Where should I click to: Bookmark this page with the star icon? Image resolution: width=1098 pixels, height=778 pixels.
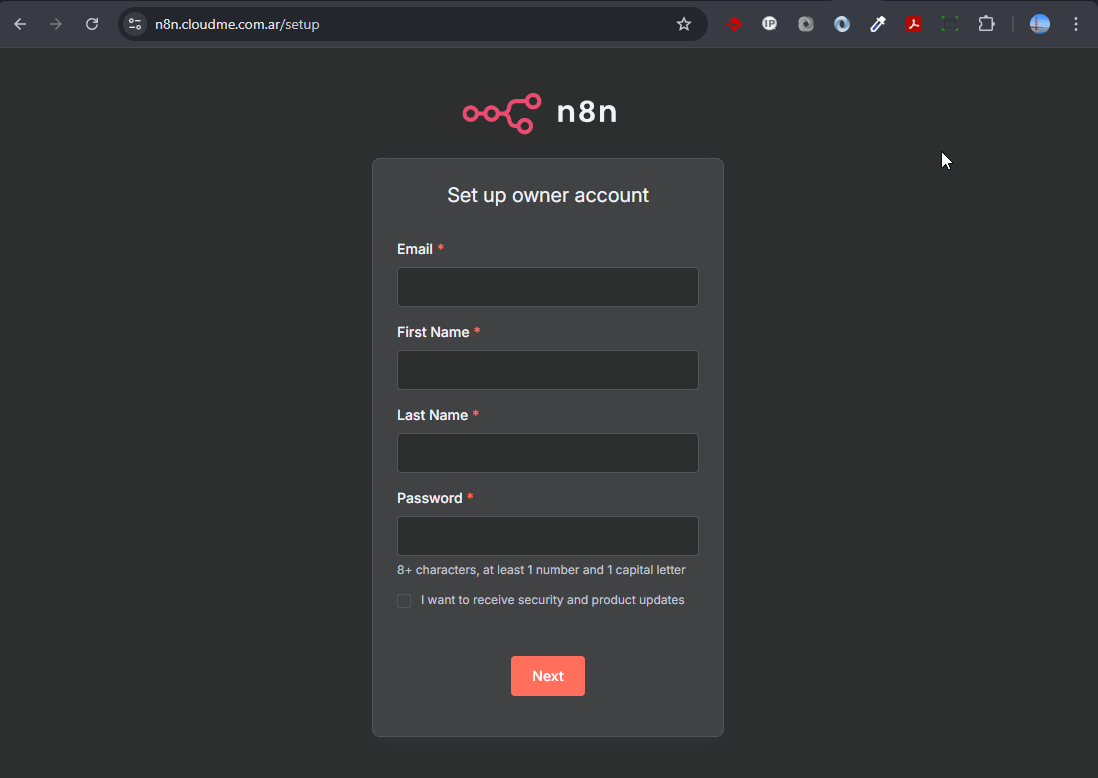click(x=684, y=24)
